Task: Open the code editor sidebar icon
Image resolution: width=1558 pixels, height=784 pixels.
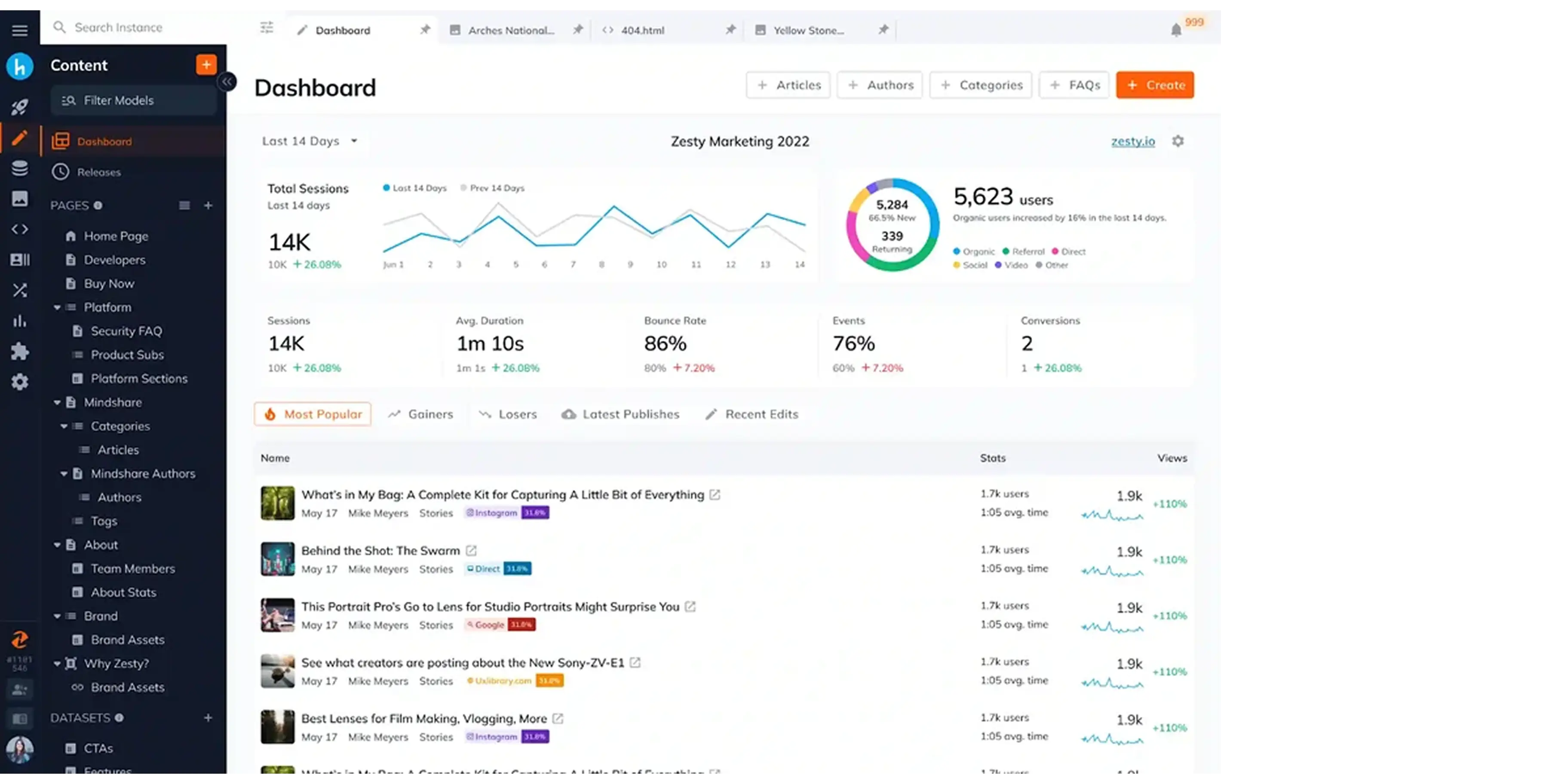Action: [19, 229]
